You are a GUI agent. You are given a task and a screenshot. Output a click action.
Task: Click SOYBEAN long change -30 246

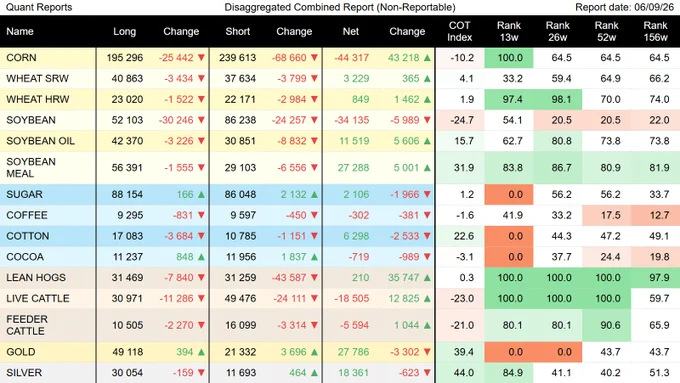click(176, 120)
